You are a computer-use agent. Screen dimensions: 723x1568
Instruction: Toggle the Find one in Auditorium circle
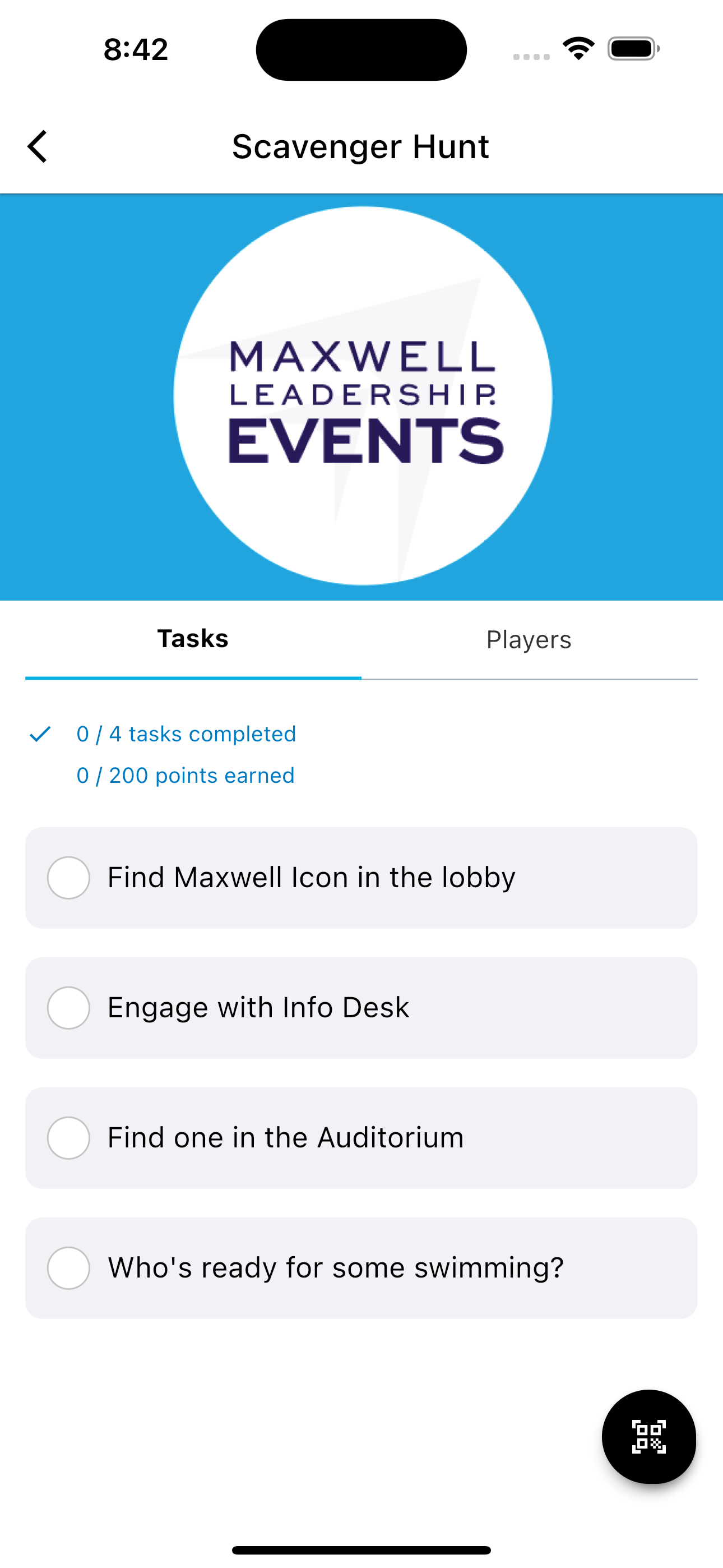(x=69, y=1138)
